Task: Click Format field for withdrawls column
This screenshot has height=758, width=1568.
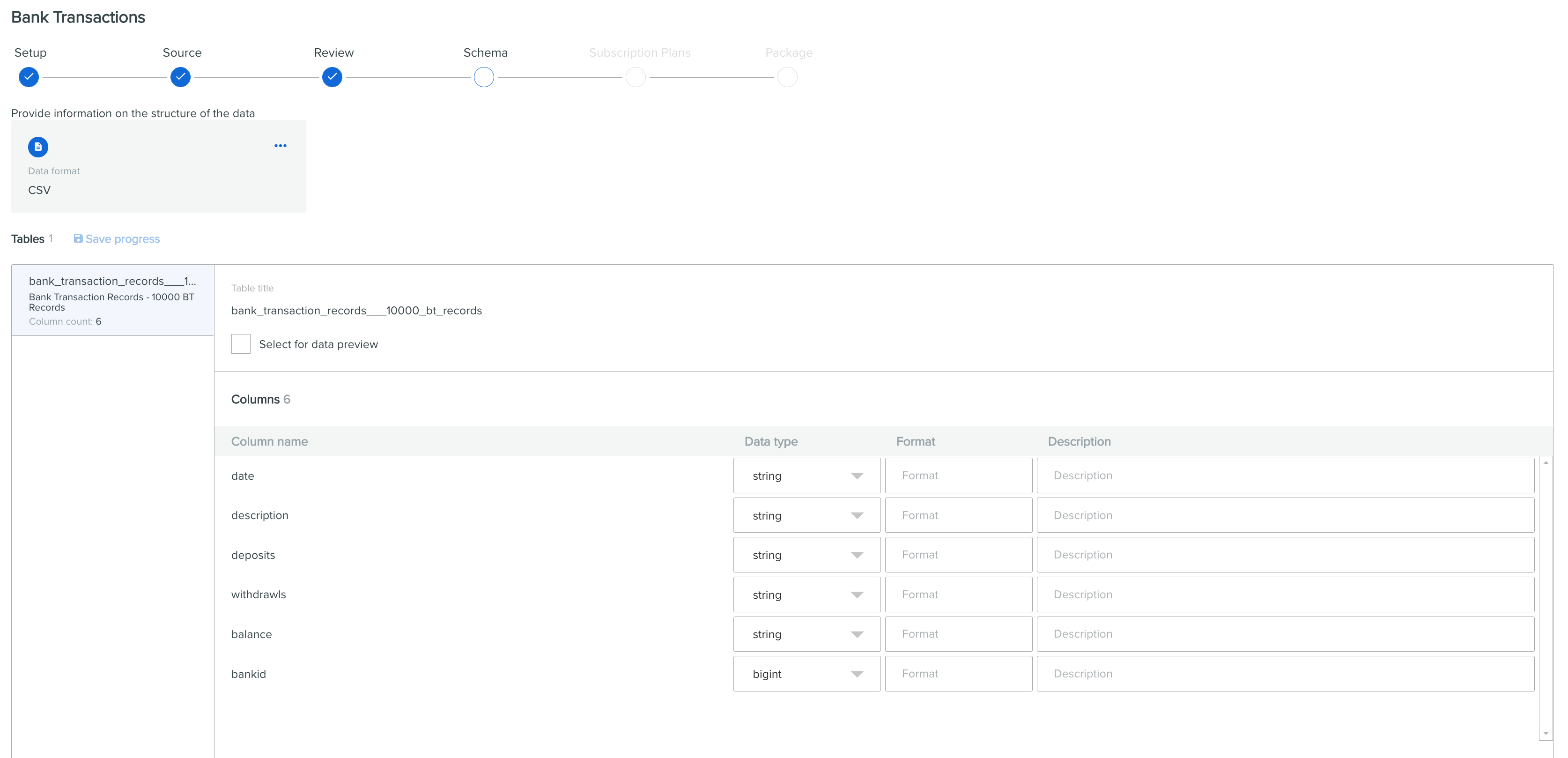Action: (x=959, y=594)
